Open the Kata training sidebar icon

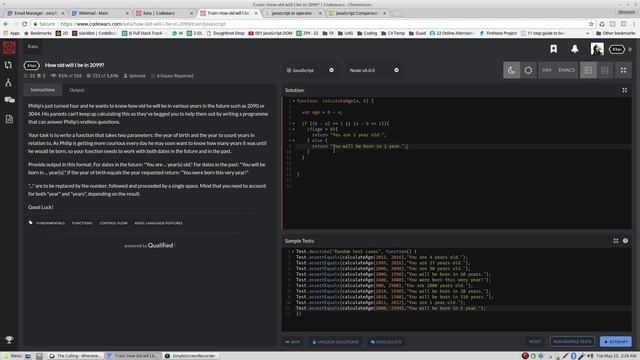click(x=9, y=65)
